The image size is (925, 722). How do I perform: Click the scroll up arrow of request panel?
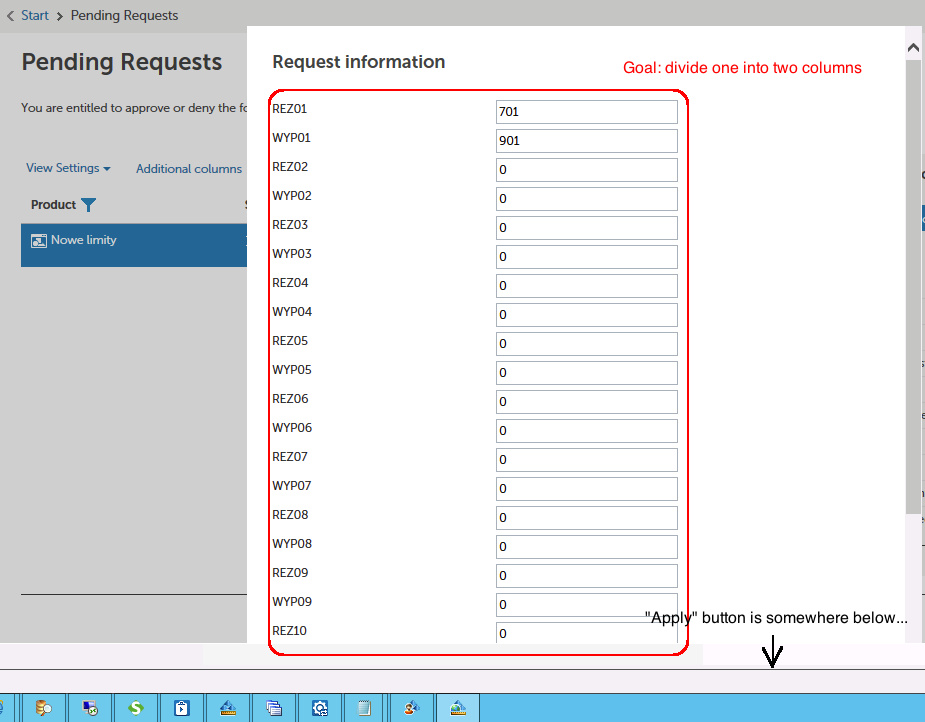click(913, 48)
